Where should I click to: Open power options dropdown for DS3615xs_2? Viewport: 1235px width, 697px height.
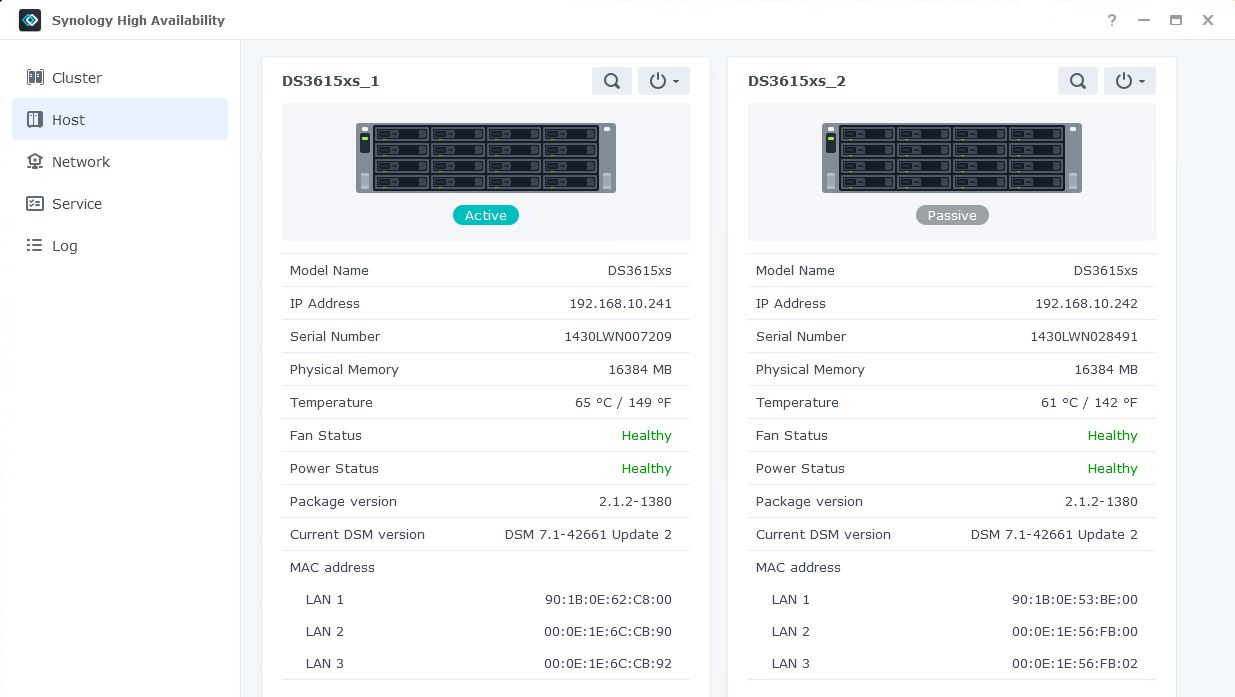point(1130,81)
